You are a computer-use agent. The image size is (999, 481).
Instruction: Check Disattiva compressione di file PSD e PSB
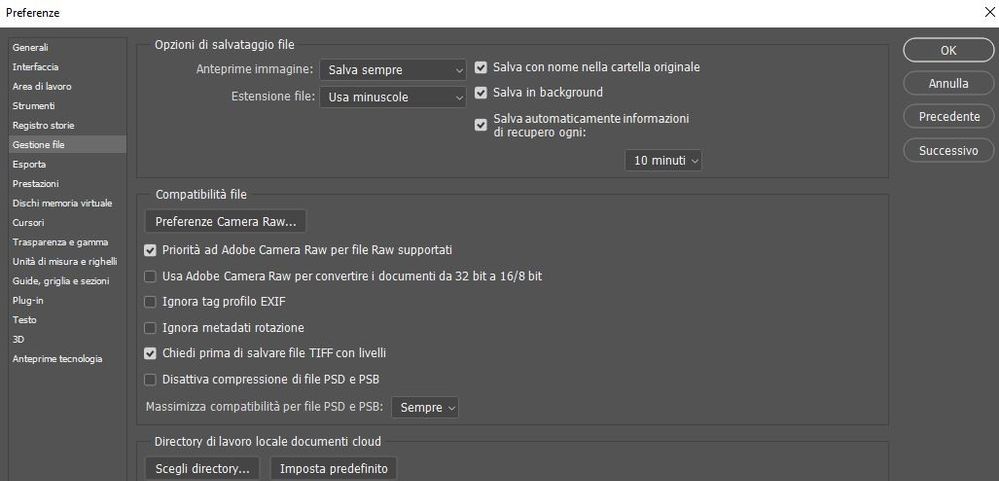point(150,380)
